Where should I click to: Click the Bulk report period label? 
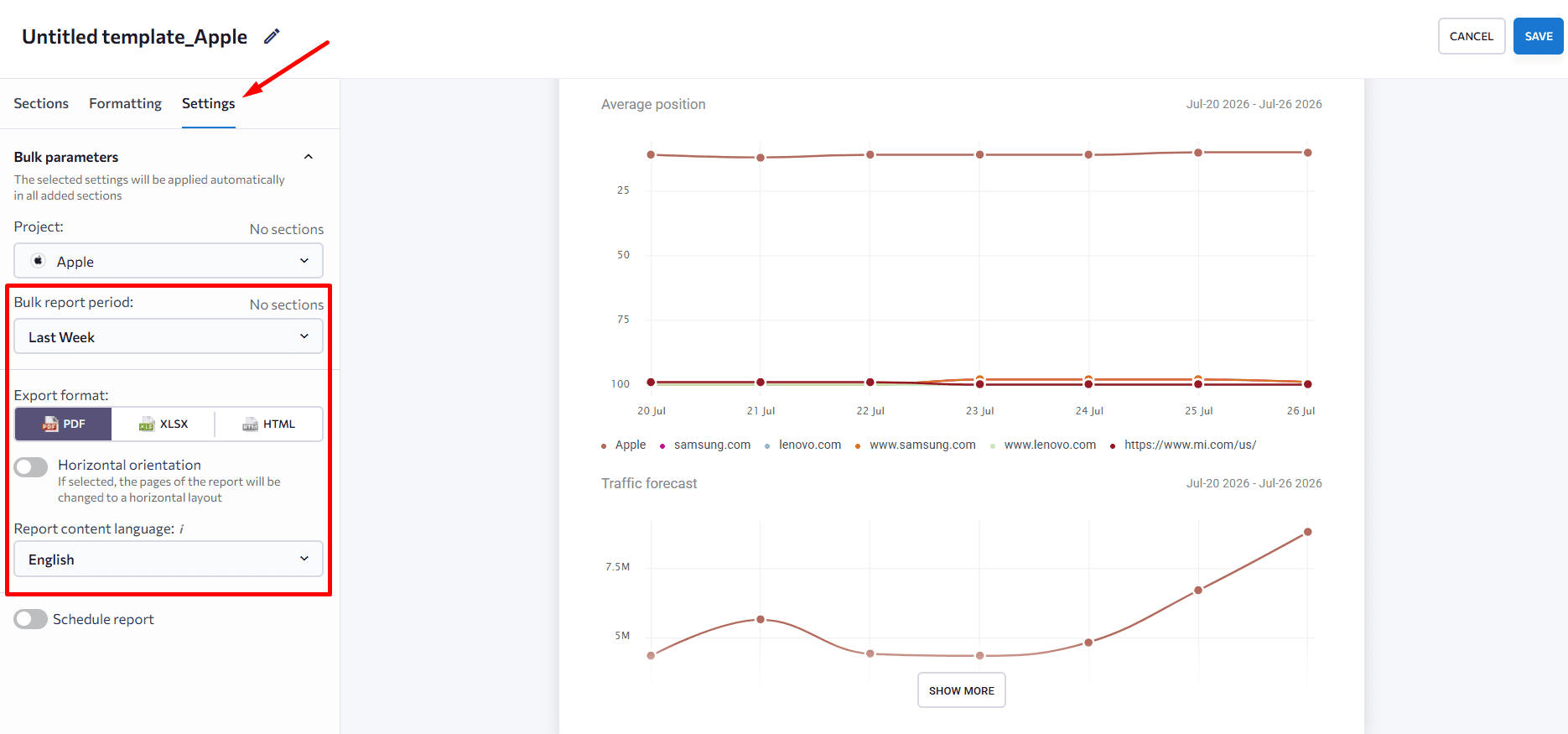74,302
